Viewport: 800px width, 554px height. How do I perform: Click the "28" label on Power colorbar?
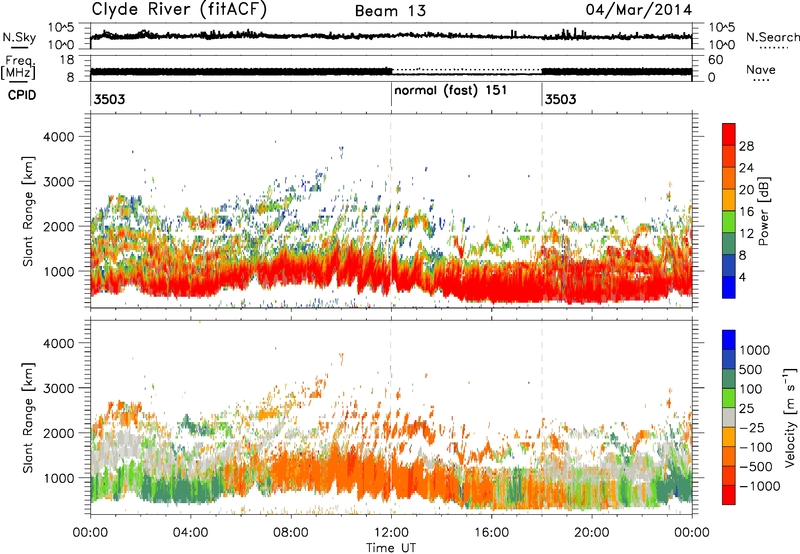coord(746,146)
